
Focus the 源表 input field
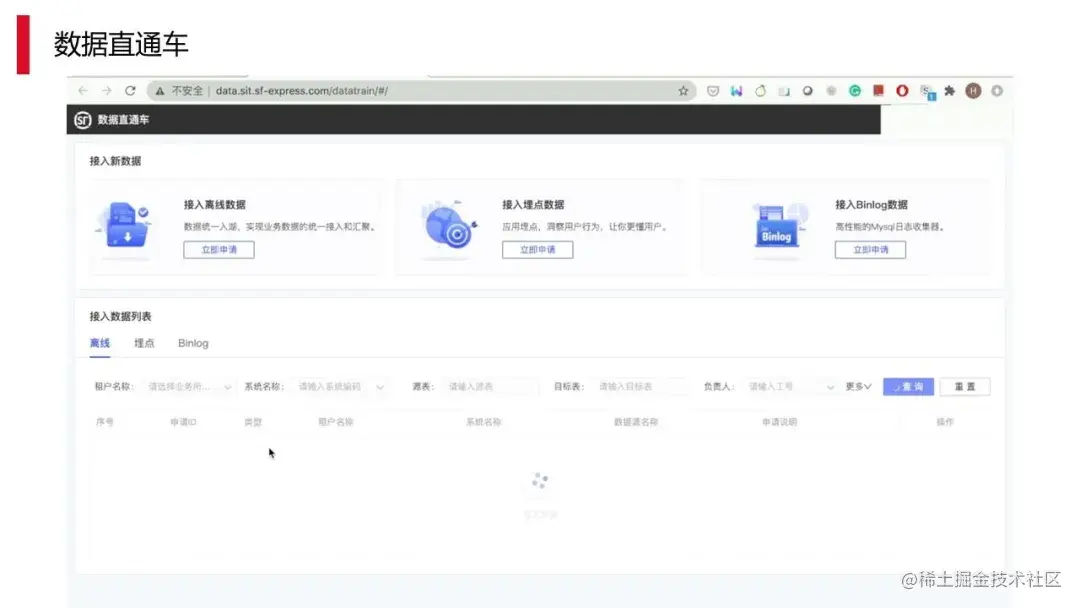(x=490, y=387)
